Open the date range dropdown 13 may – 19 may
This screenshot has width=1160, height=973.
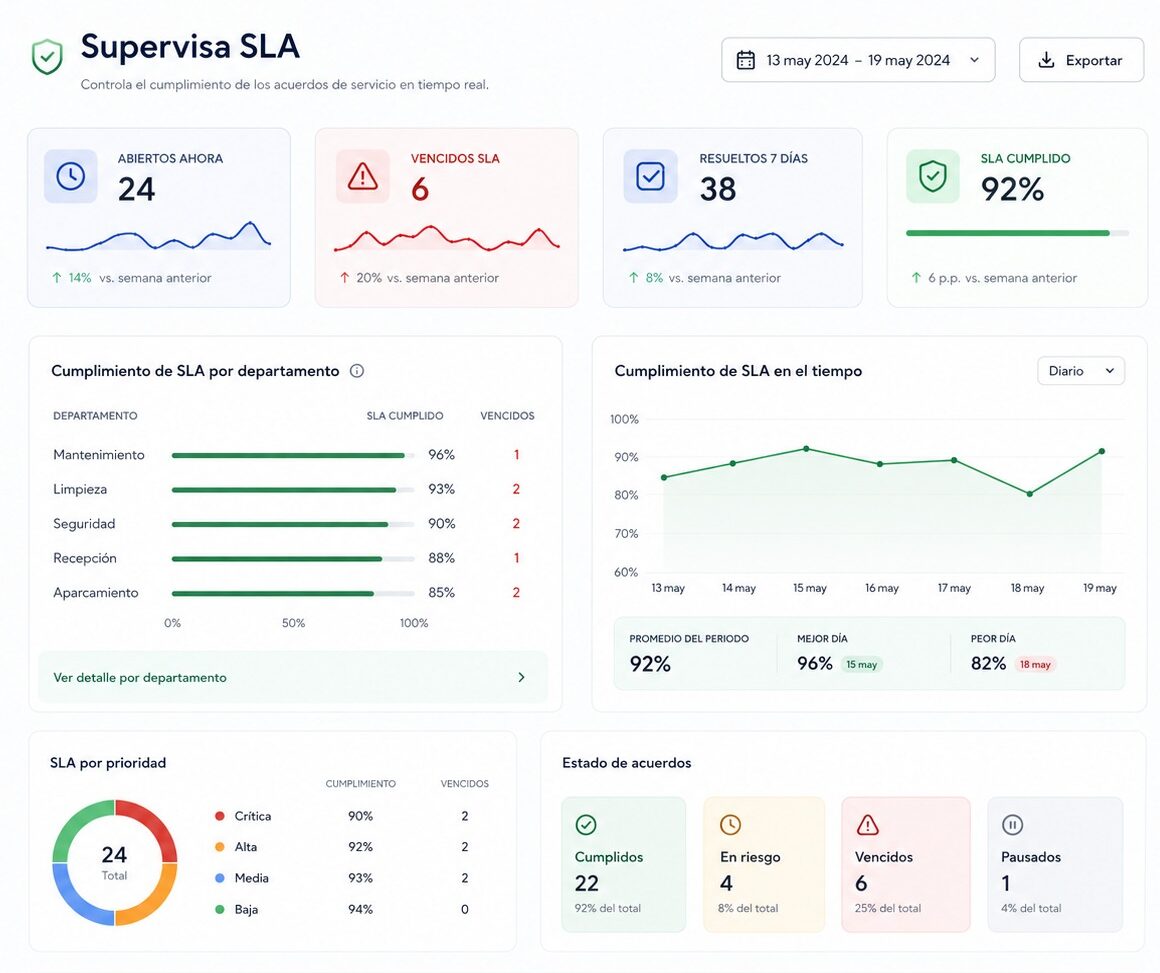[x=858, y=60]
